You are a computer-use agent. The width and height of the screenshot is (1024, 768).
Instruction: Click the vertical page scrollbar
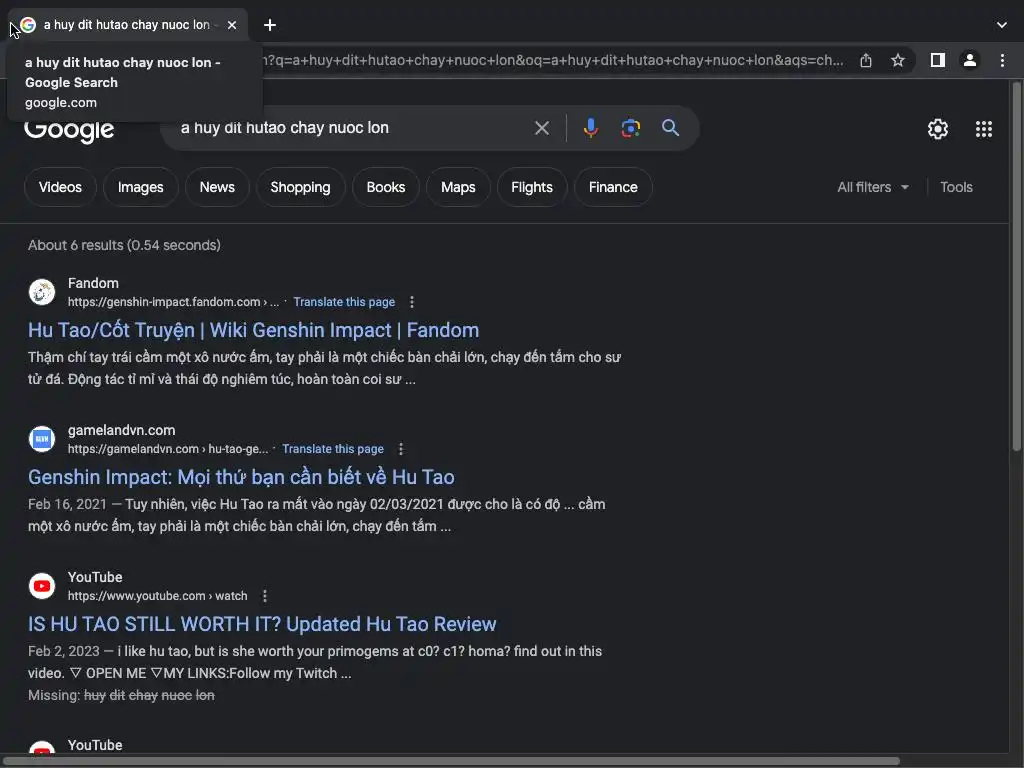tap(1016, 266)
